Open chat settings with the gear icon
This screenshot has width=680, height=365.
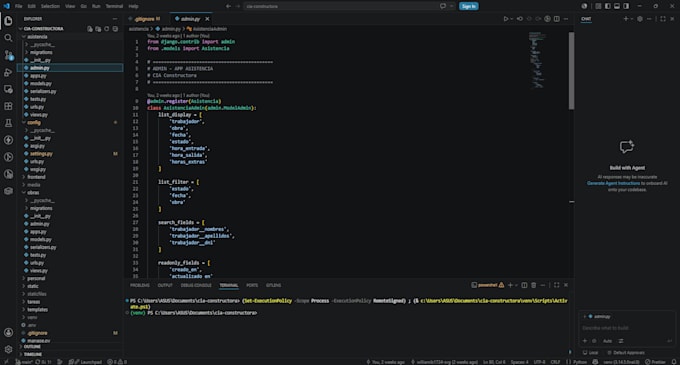tap(640, 19)
